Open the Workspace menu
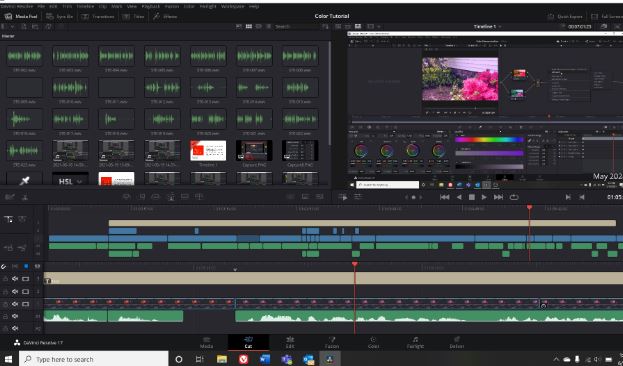This screenshot has height=366, width=623. [x=232, y=6]
